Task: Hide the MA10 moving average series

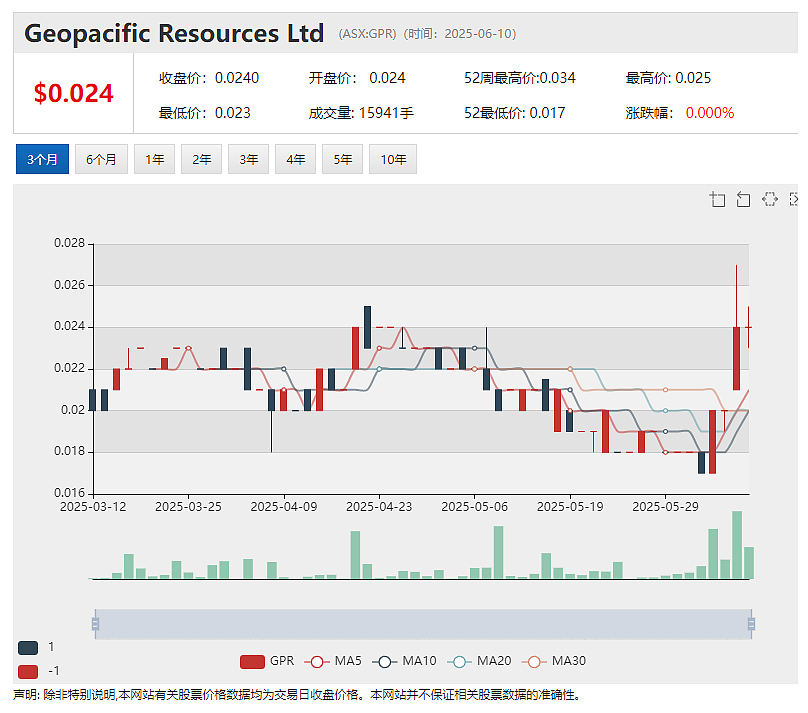Action: tap(404, 661)
